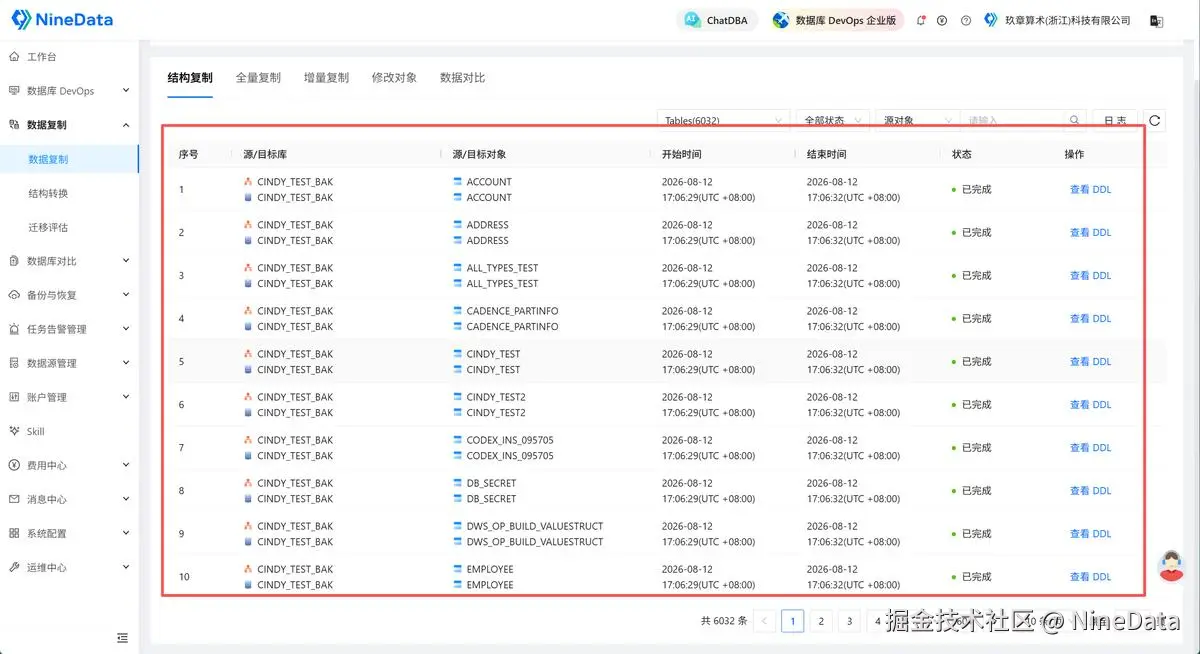1200x654 pixels.
Task: Click the 请输入 search input field
Action: (1013, 120)
